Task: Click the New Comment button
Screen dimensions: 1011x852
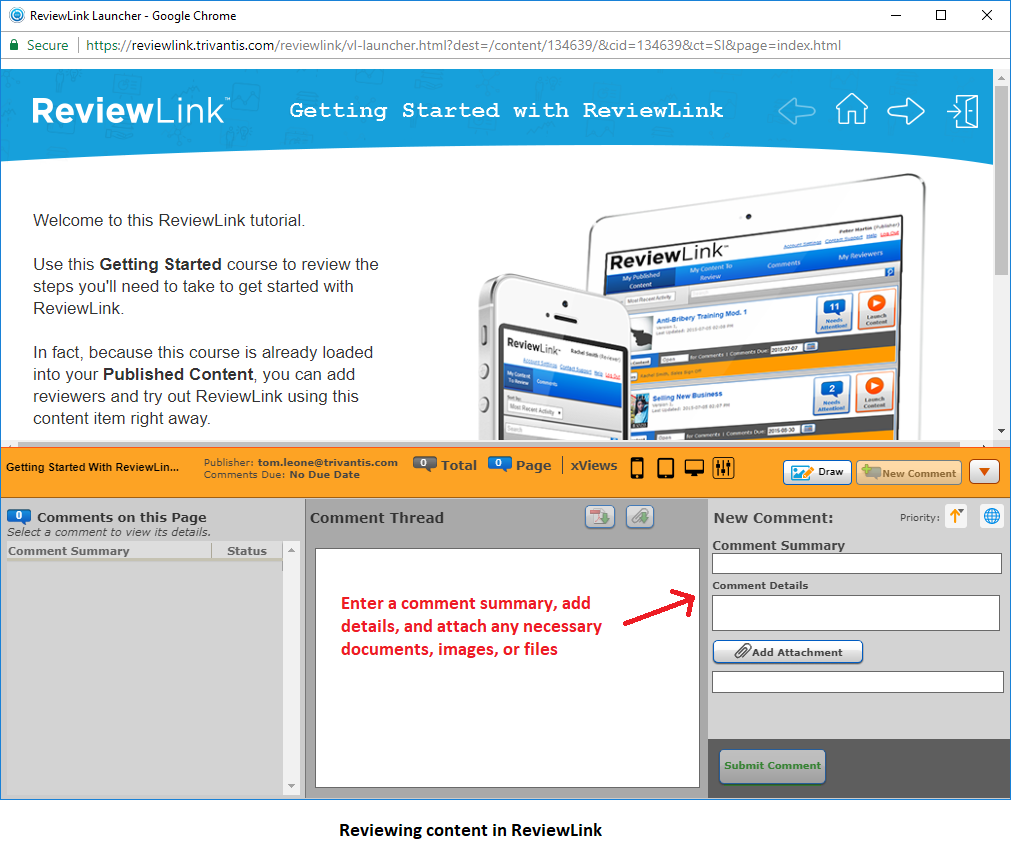Action: (908, 472)
